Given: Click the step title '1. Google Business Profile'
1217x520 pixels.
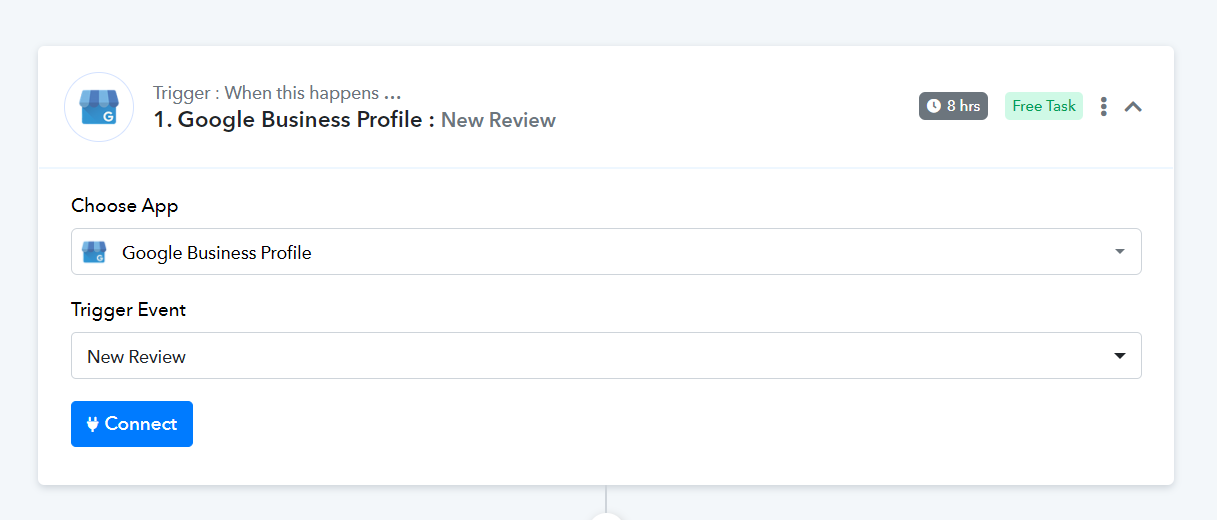Looking at the screenshot, I should tap(288, 120).
